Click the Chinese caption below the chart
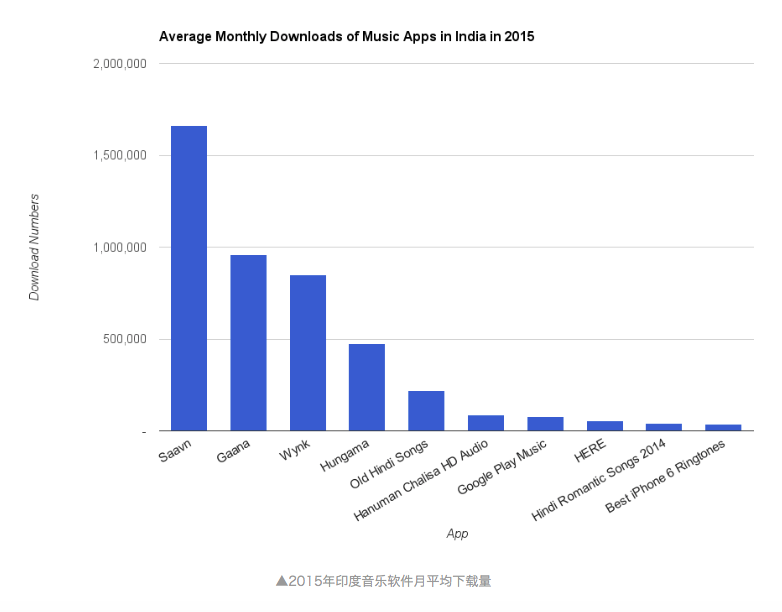 coord(384,581)
